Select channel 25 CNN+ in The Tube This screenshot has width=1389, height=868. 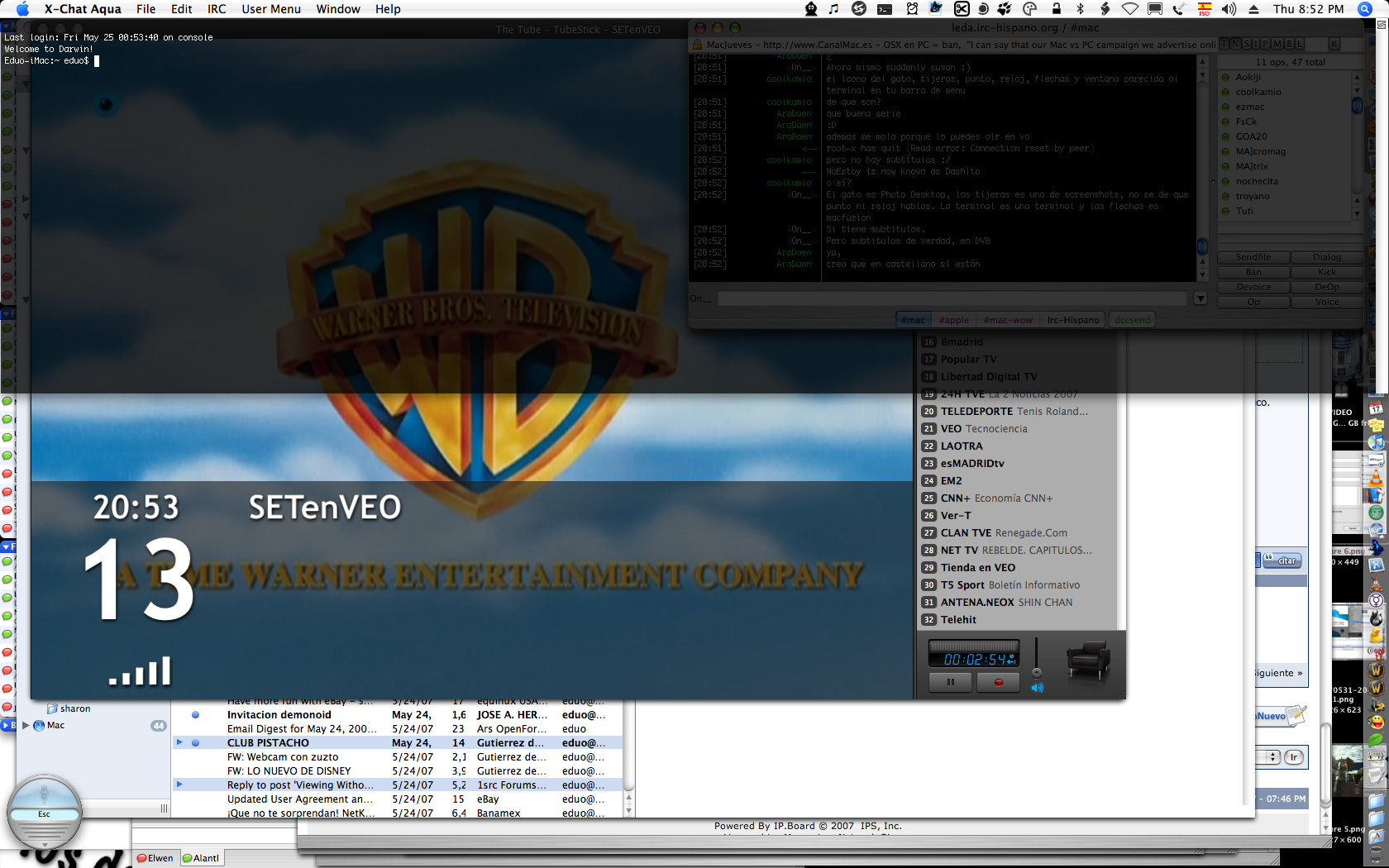tap(1017, 498)
